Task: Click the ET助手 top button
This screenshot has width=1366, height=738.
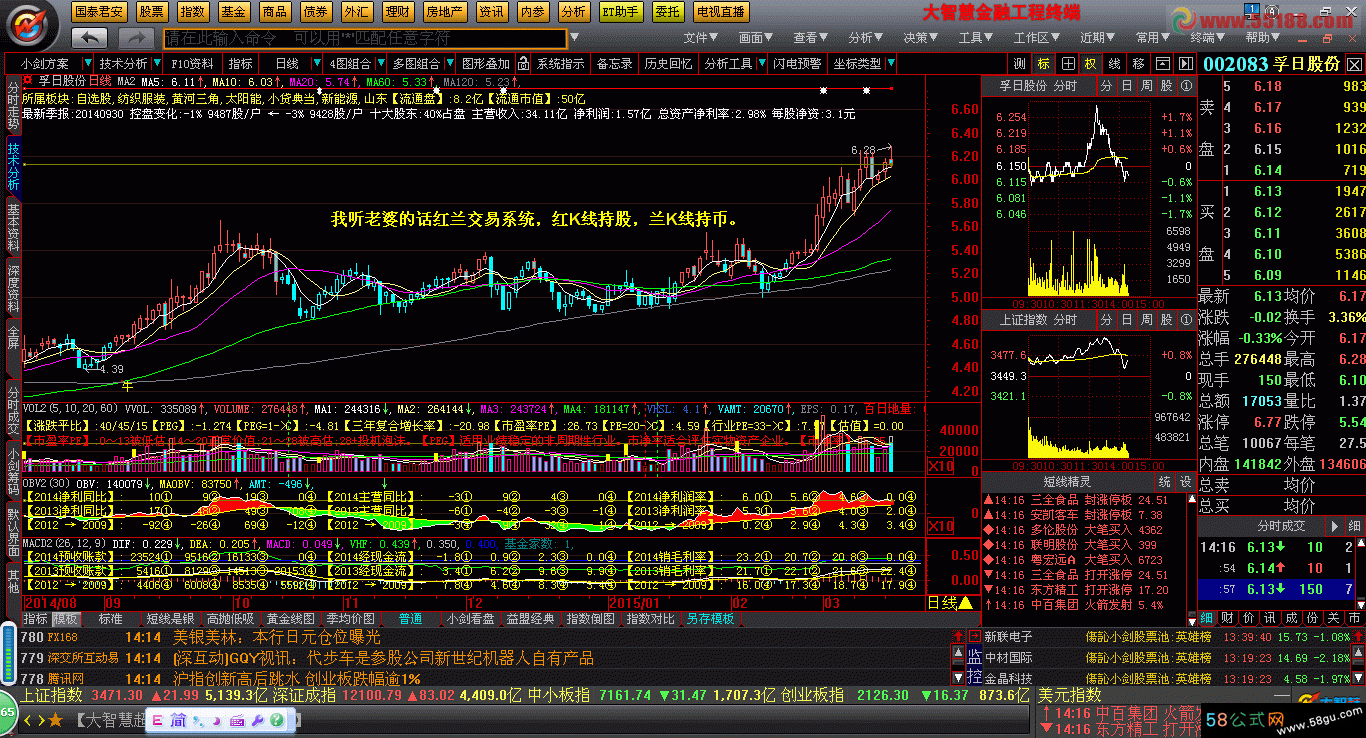Action: tap(620, 12)
